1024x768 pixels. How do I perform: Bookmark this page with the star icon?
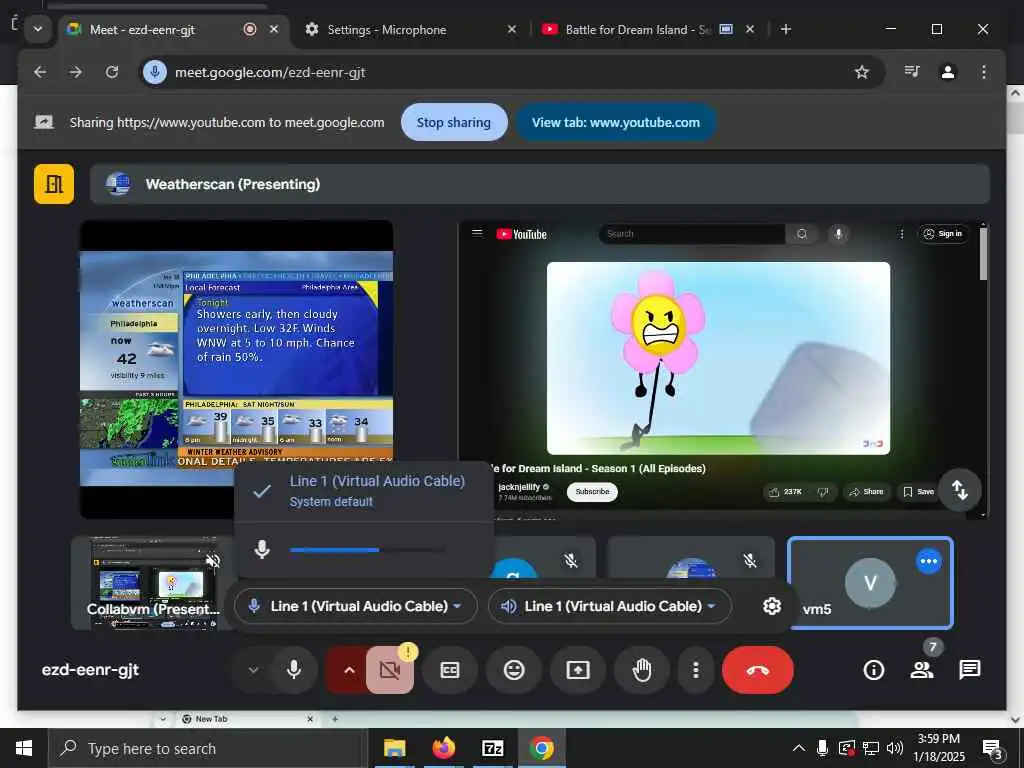pyautogui.click(x=862, y=72)
